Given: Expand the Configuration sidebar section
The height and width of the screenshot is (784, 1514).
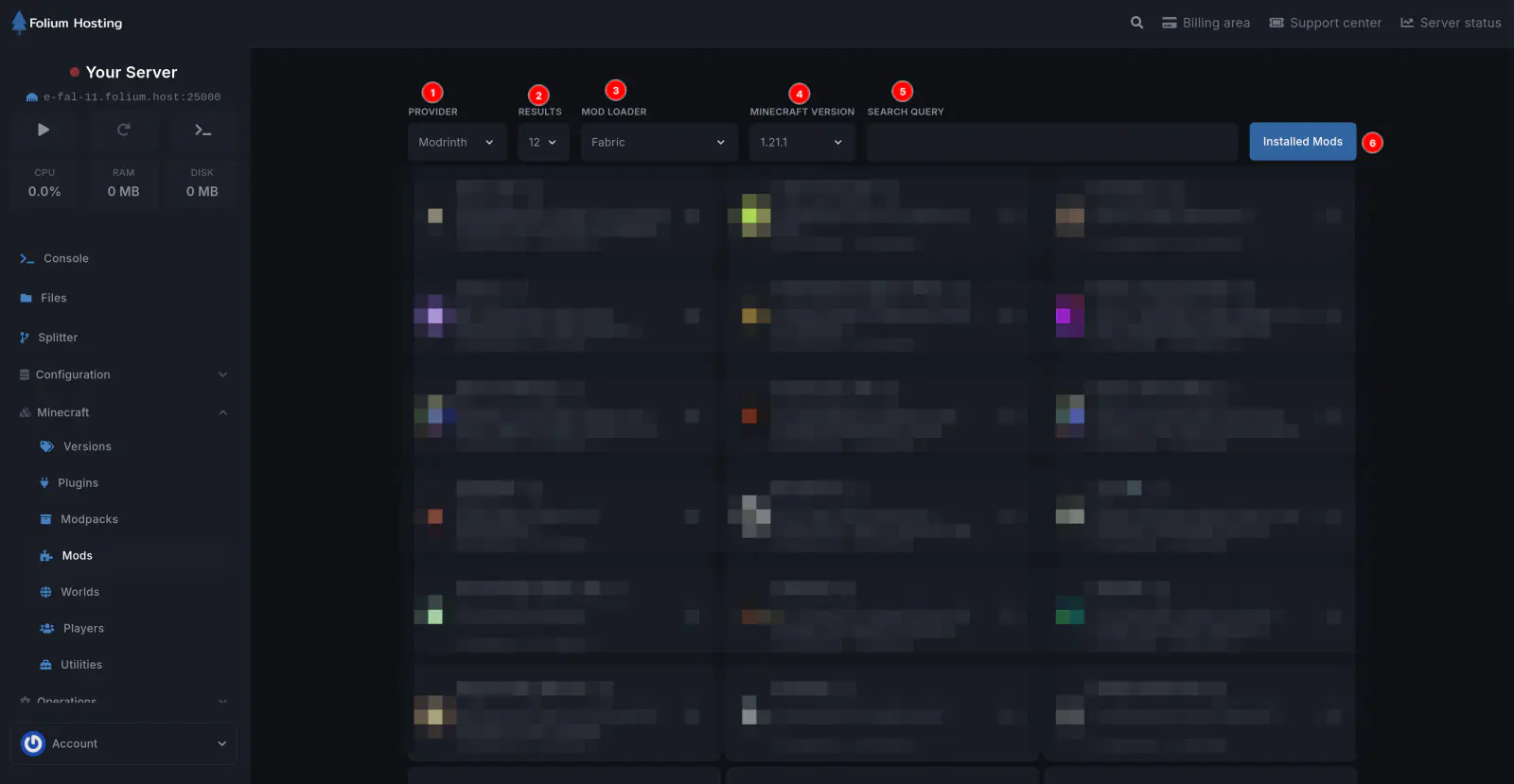Looking at the screenshot, I should [123, 375].
